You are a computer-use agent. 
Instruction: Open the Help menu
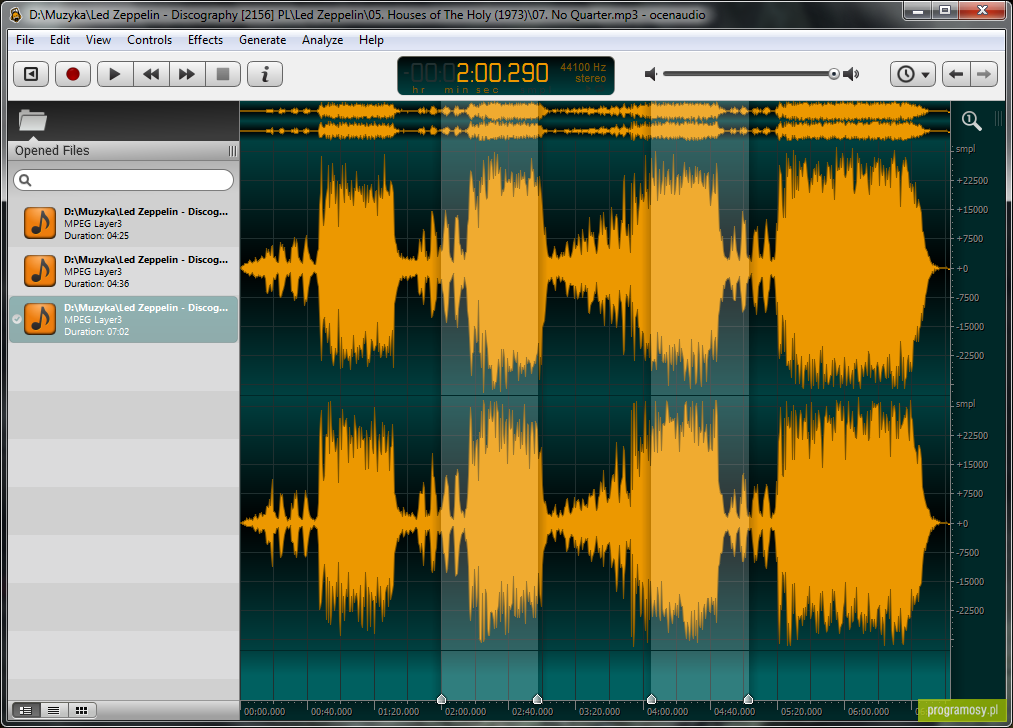371,40
